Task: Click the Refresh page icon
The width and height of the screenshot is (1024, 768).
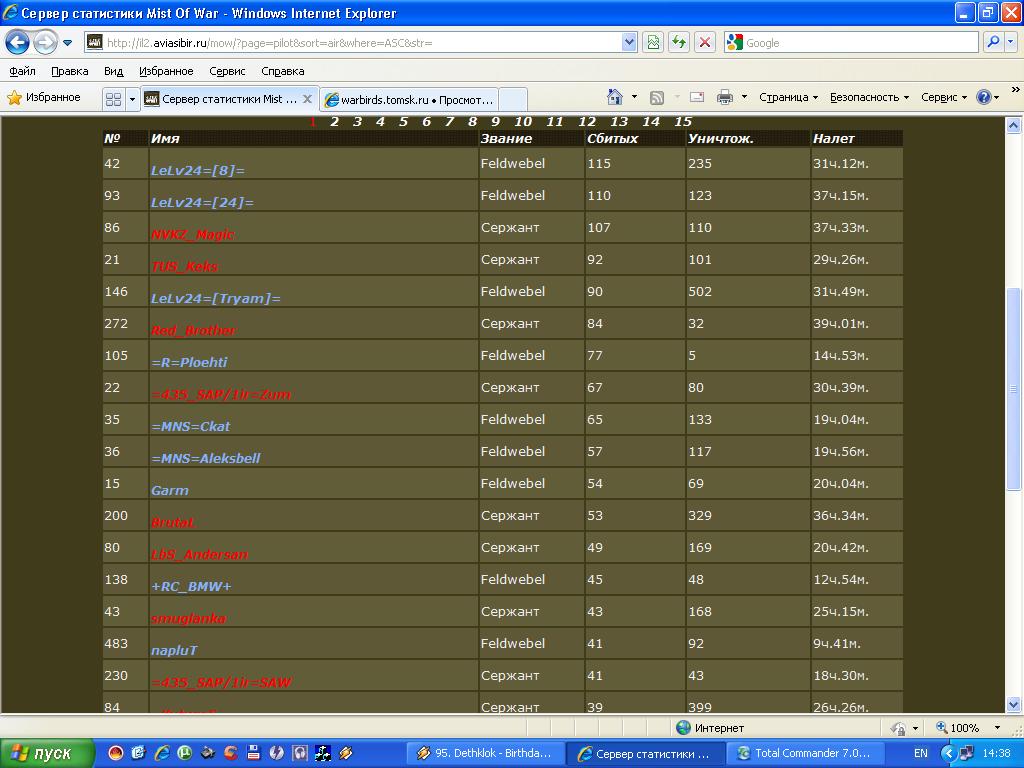Action: (x=679, y=42)
